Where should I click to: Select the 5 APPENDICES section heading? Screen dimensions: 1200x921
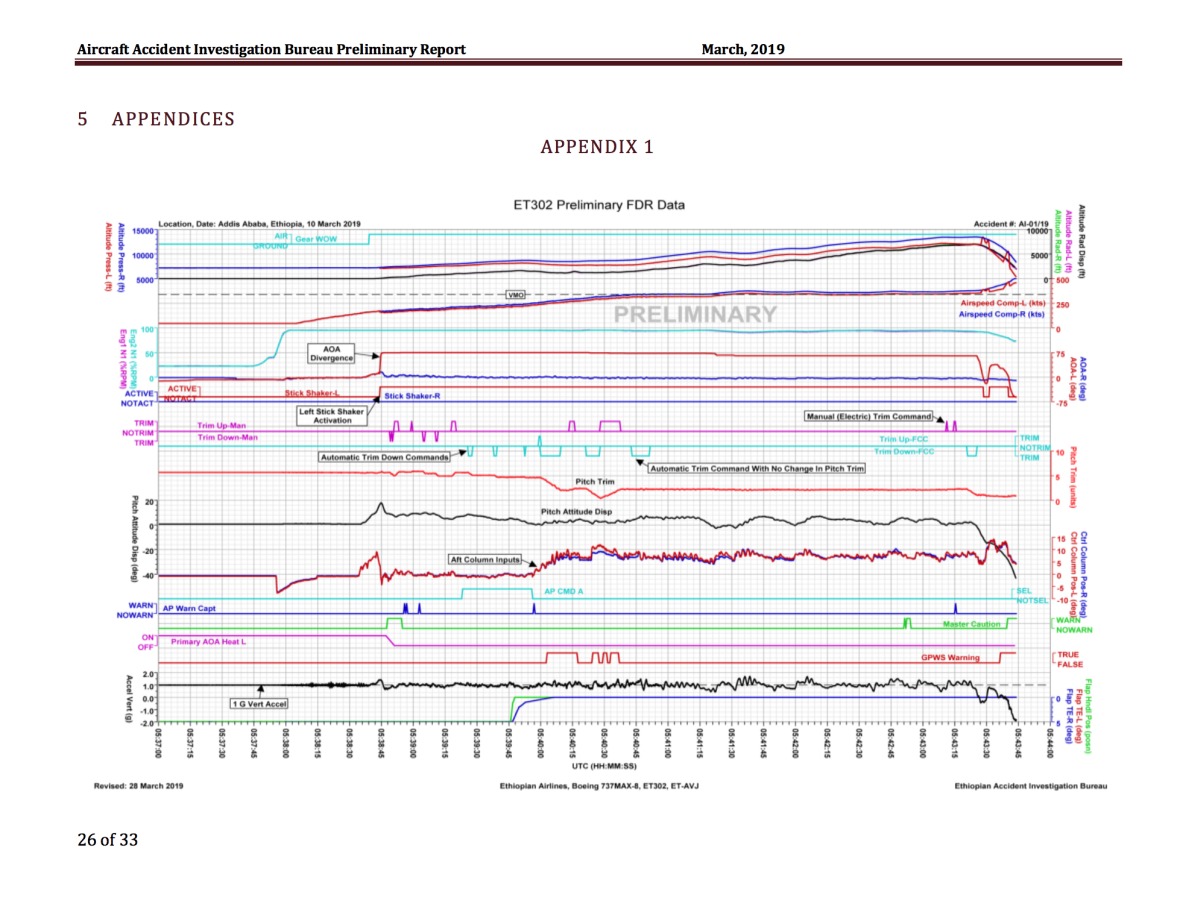[156, 120]
